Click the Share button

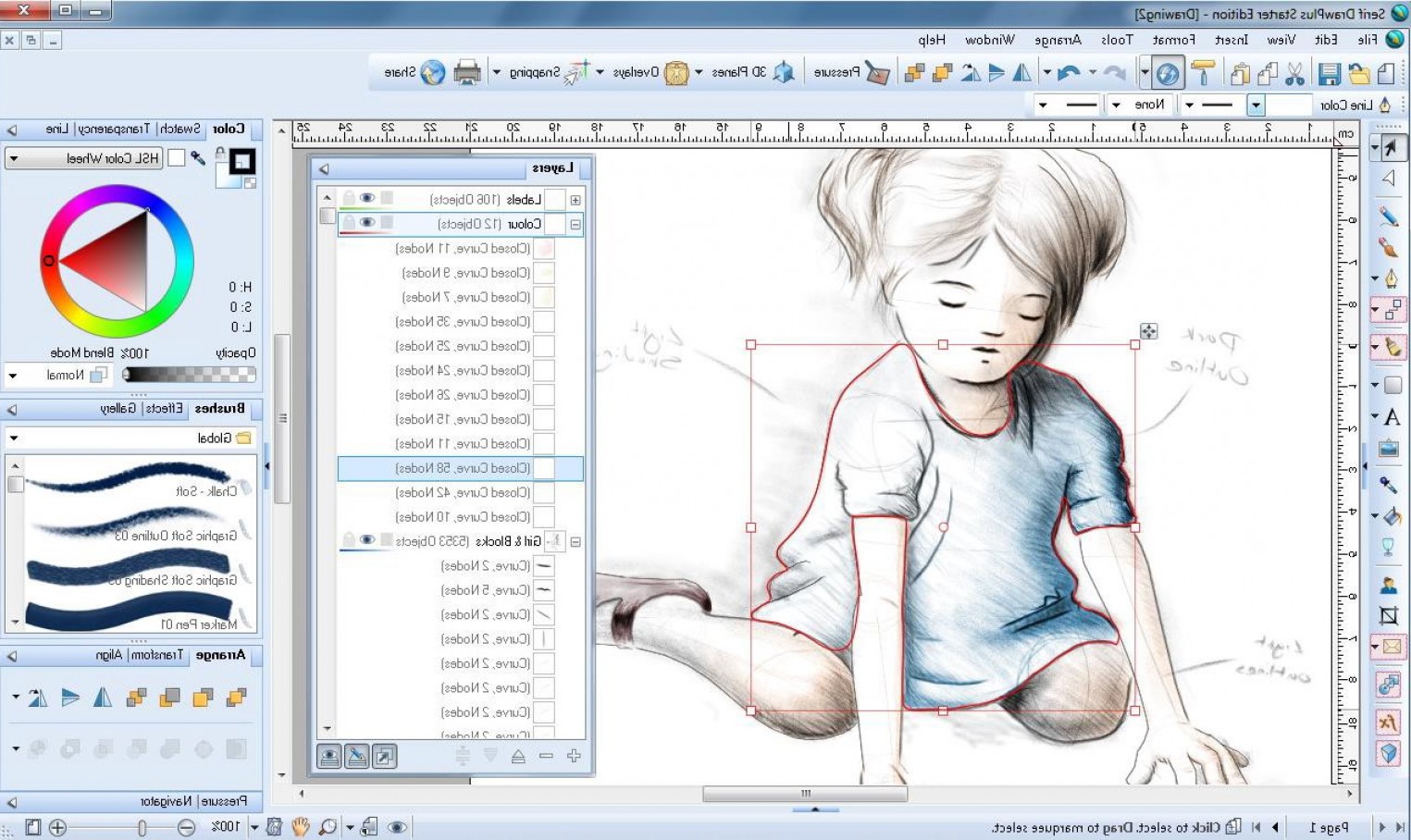pyautogui.click(x=415, y=72)
